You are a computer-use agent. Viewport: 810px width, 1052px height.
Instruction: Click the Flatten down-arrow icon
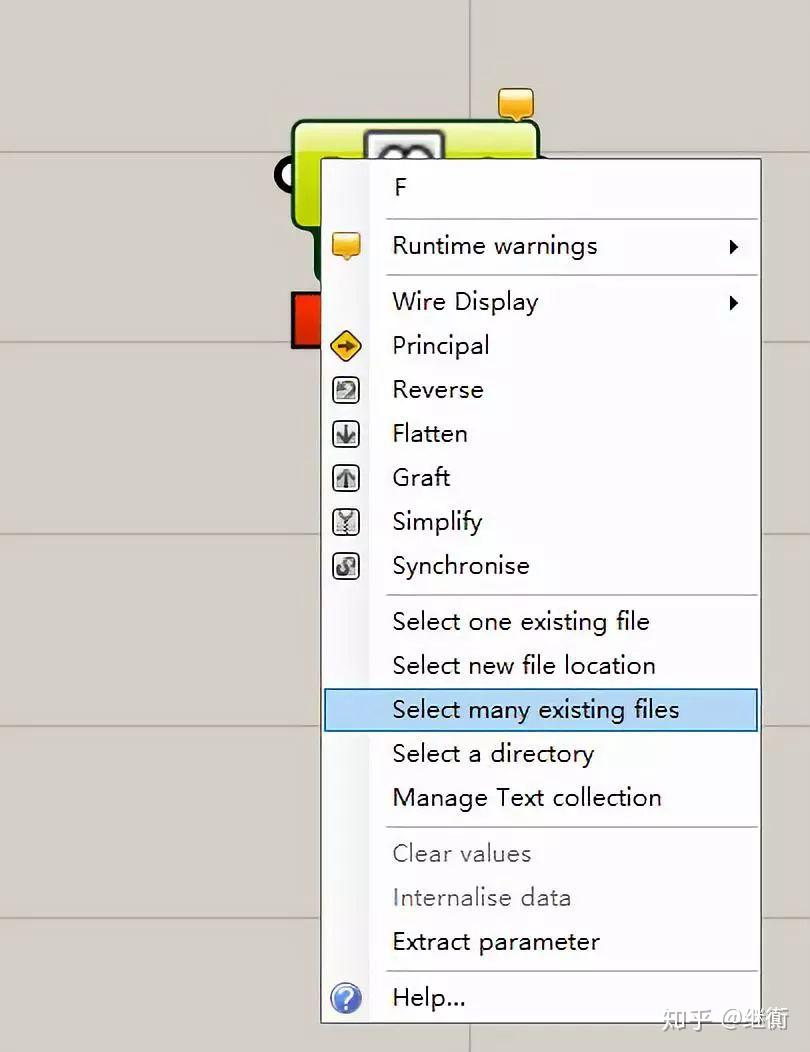346,434
